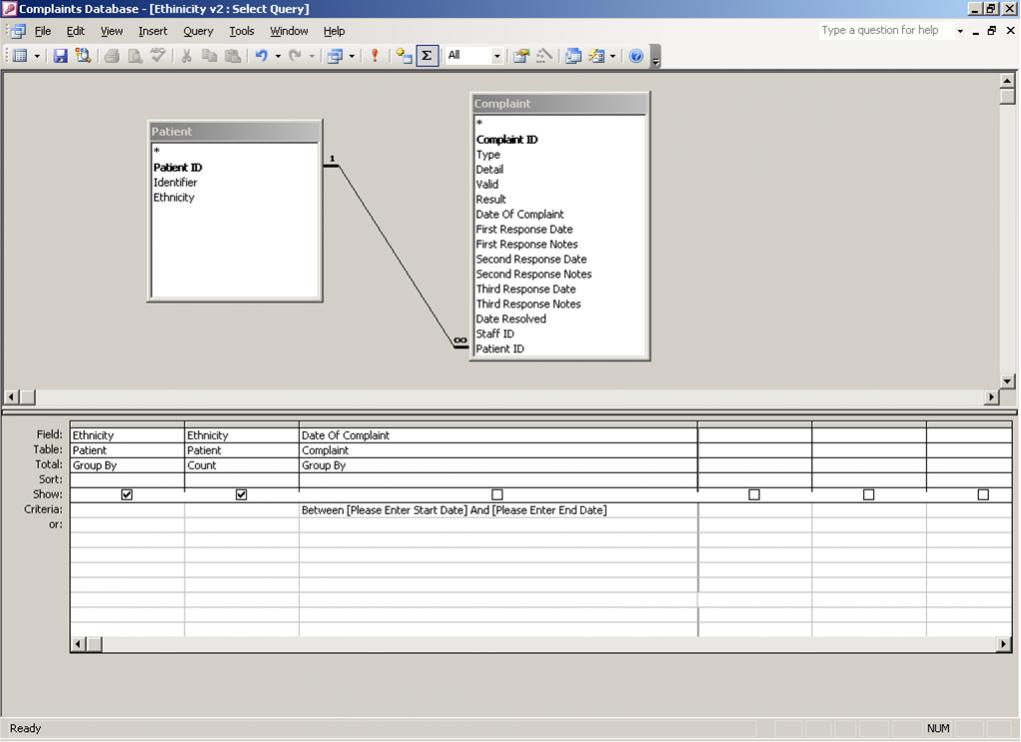The height and width of the screenshot is (742, 1021).
Task: Open the help question dropdown arrow
Action: coord(960,31)
